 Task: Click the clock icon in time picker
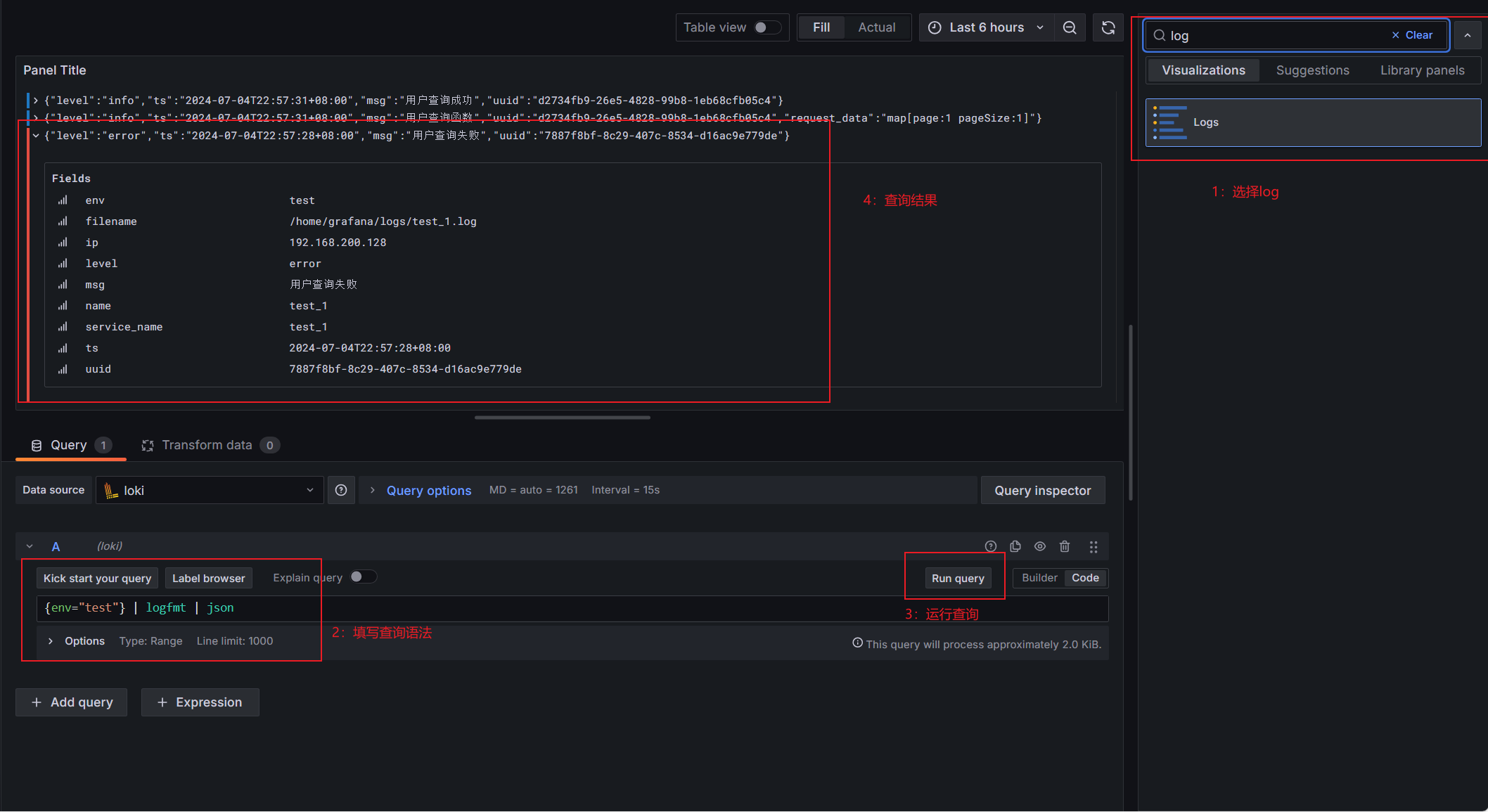(x=935, y=27)
